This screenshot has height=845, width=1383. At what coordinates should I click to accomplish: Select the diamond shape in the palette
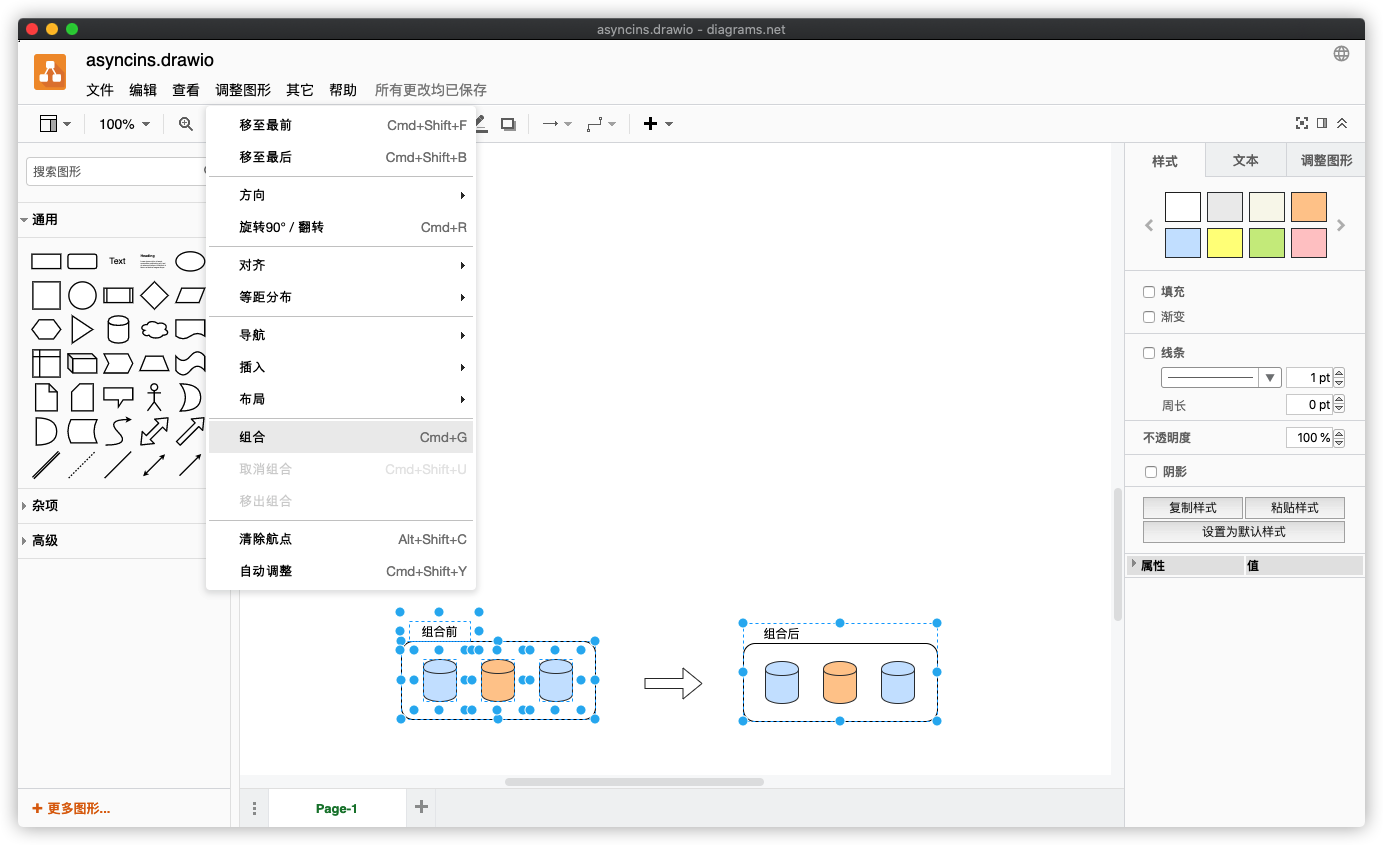(x=154, y=295)
